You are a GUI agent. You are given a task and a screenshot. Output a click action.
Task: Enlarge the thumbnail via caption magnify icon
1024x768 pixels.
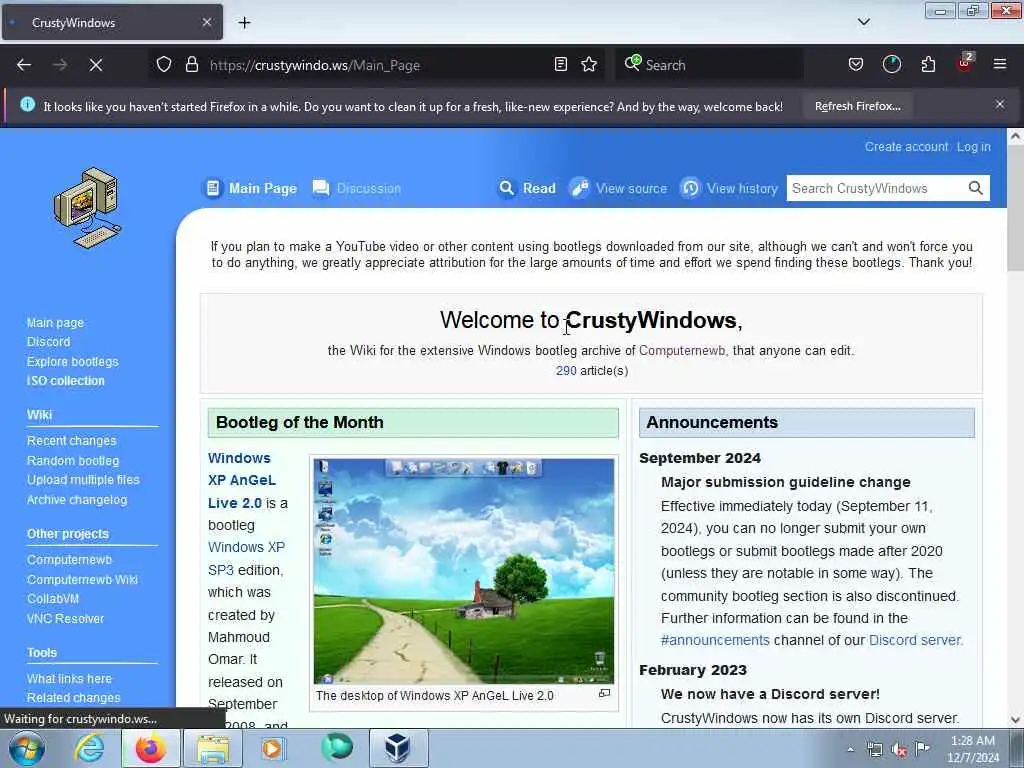pyautogui.click(x=605, y=694)
